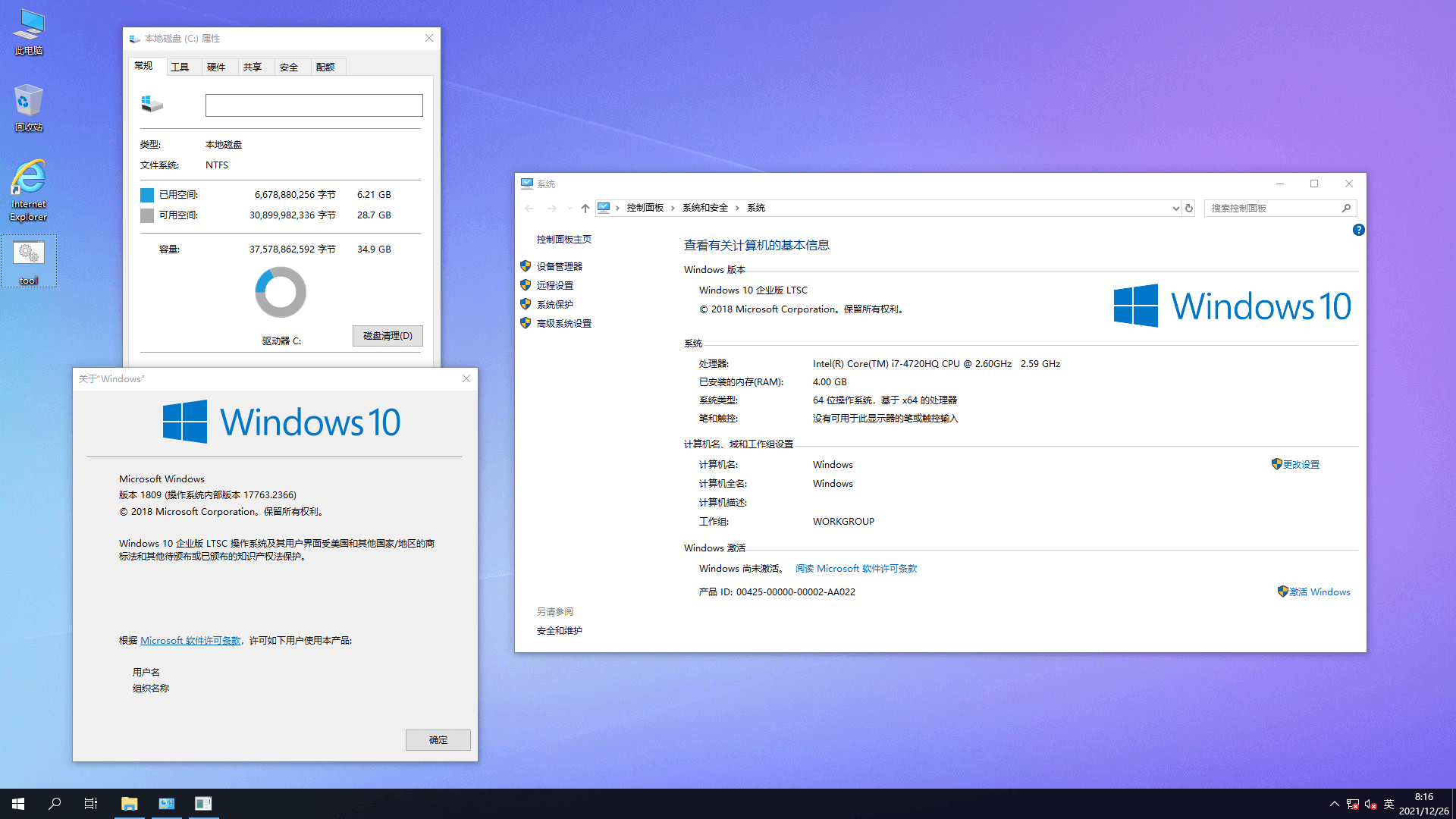Screen dimensions: 1456x819
Task: Click the search magnifier in control panel search
Action: coord(1346,208)
